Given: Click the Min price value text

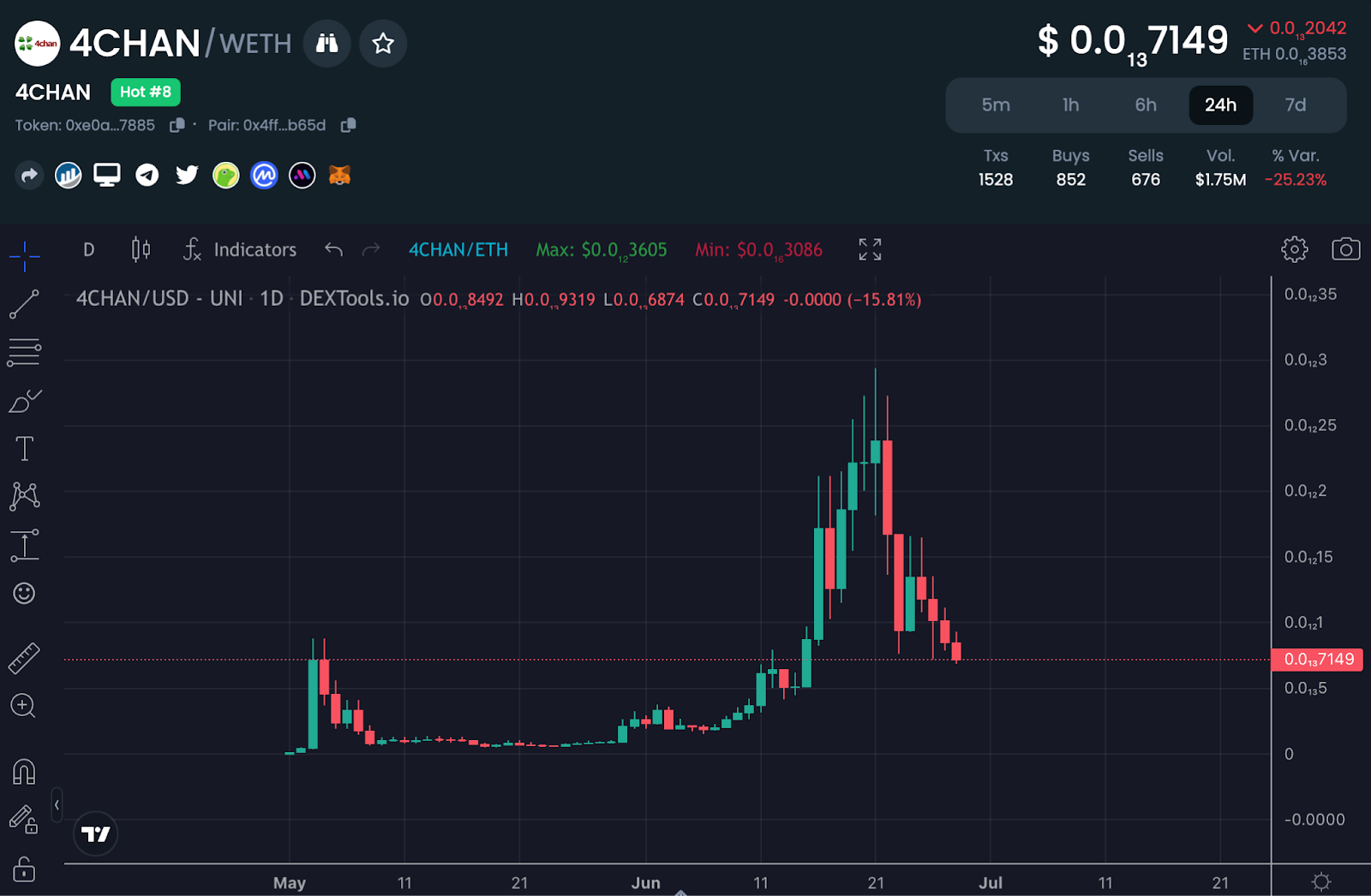Looking at the screenshot, I should tap(759, 250).
